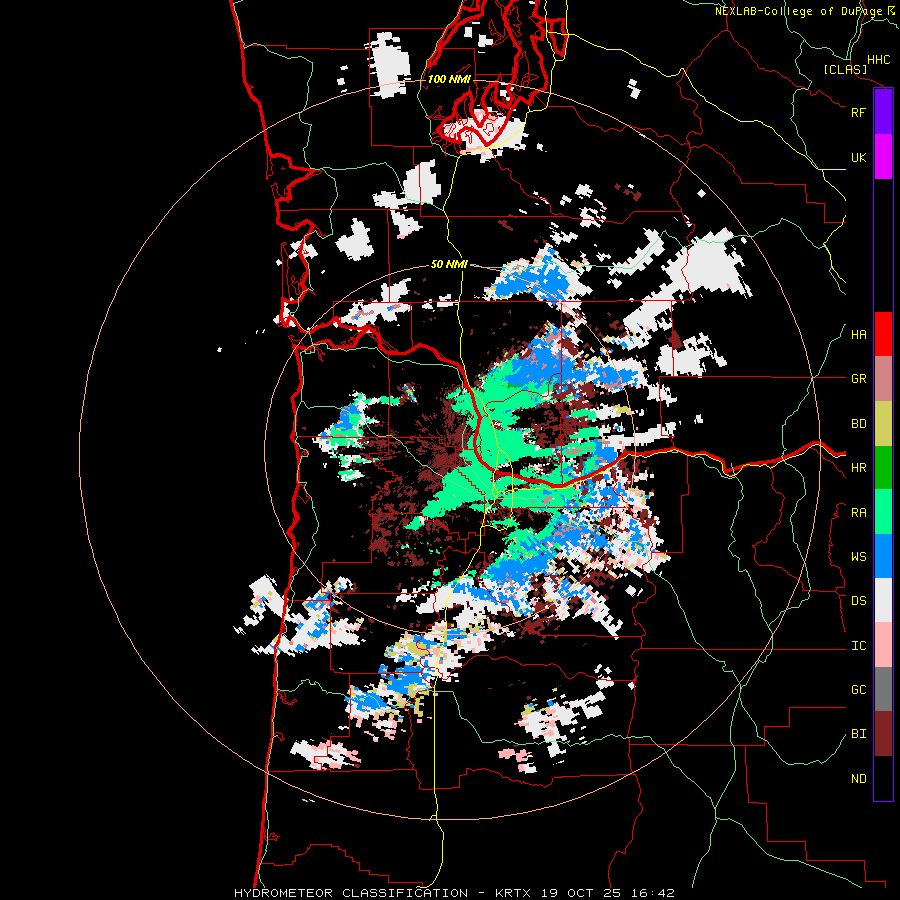Click the RA legend label
Screen dimensions: 900x900
click(x=858, y=513)
